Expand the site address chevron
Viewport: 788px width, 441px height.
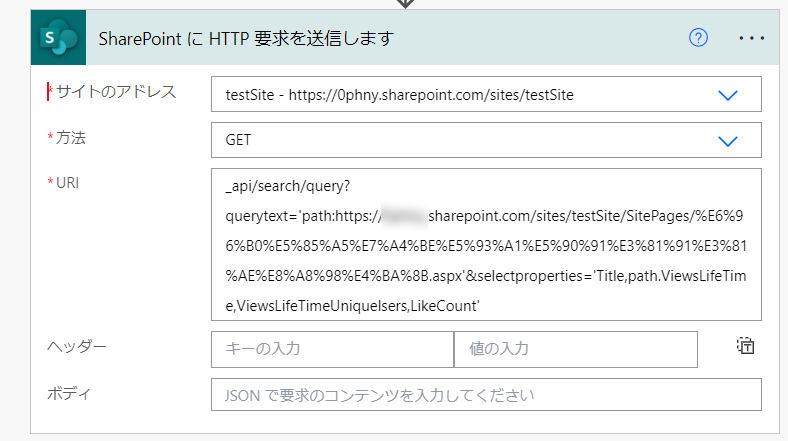point(728,95)
